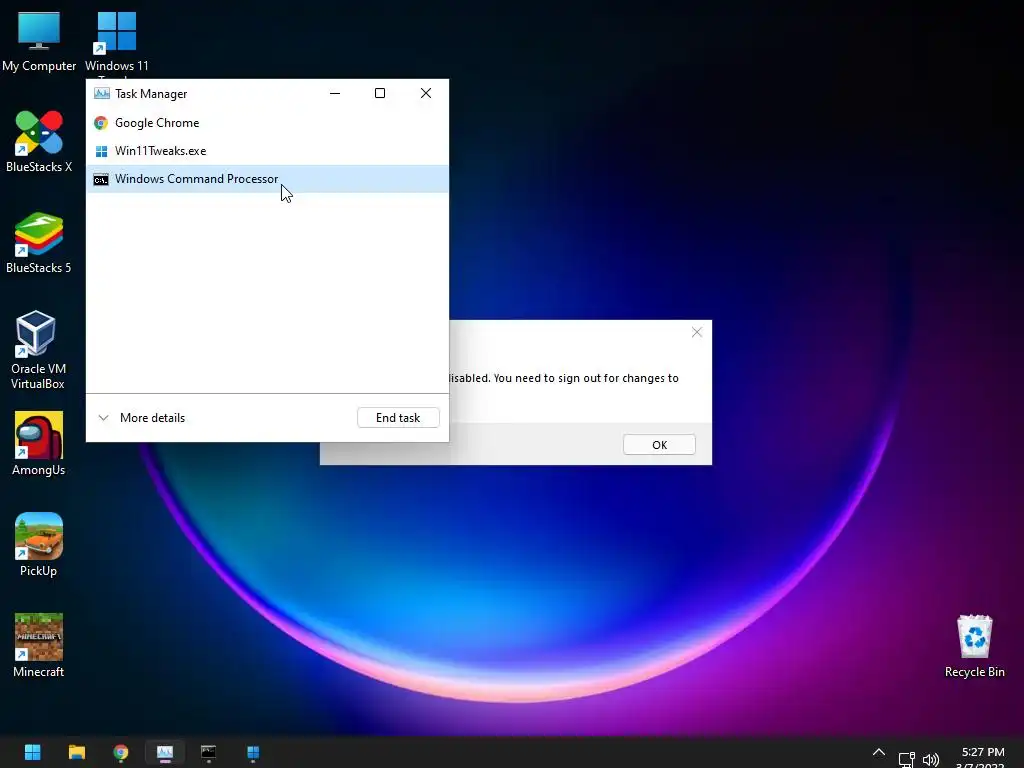Image resolution: width=1024 pixels, height=768 pixels.
Task: Close the Task Manager window
Action: click(426, 93)
